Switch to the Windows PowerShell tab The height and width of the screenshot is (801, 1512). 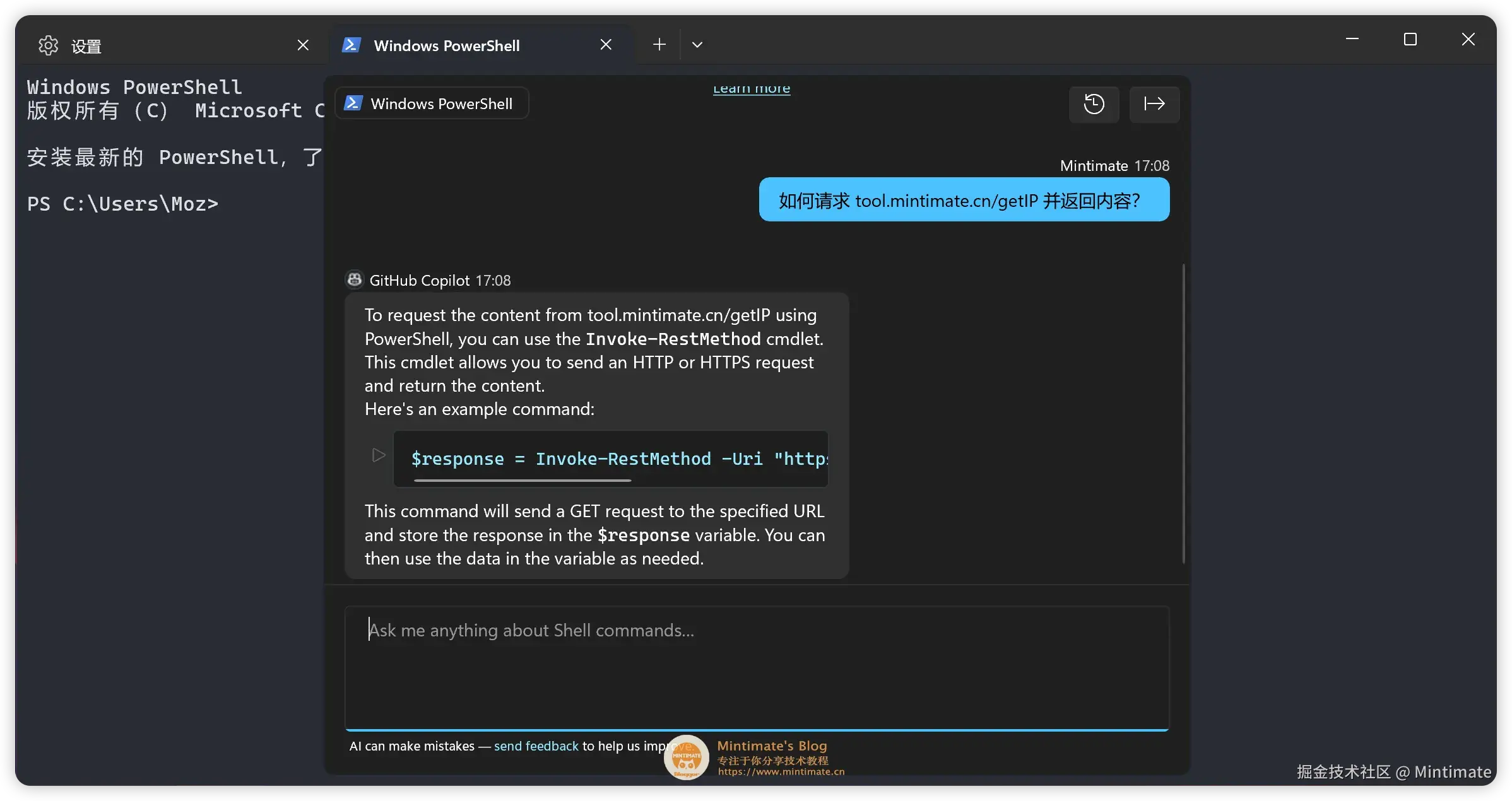pyautogui.click(x=447, y=45)
